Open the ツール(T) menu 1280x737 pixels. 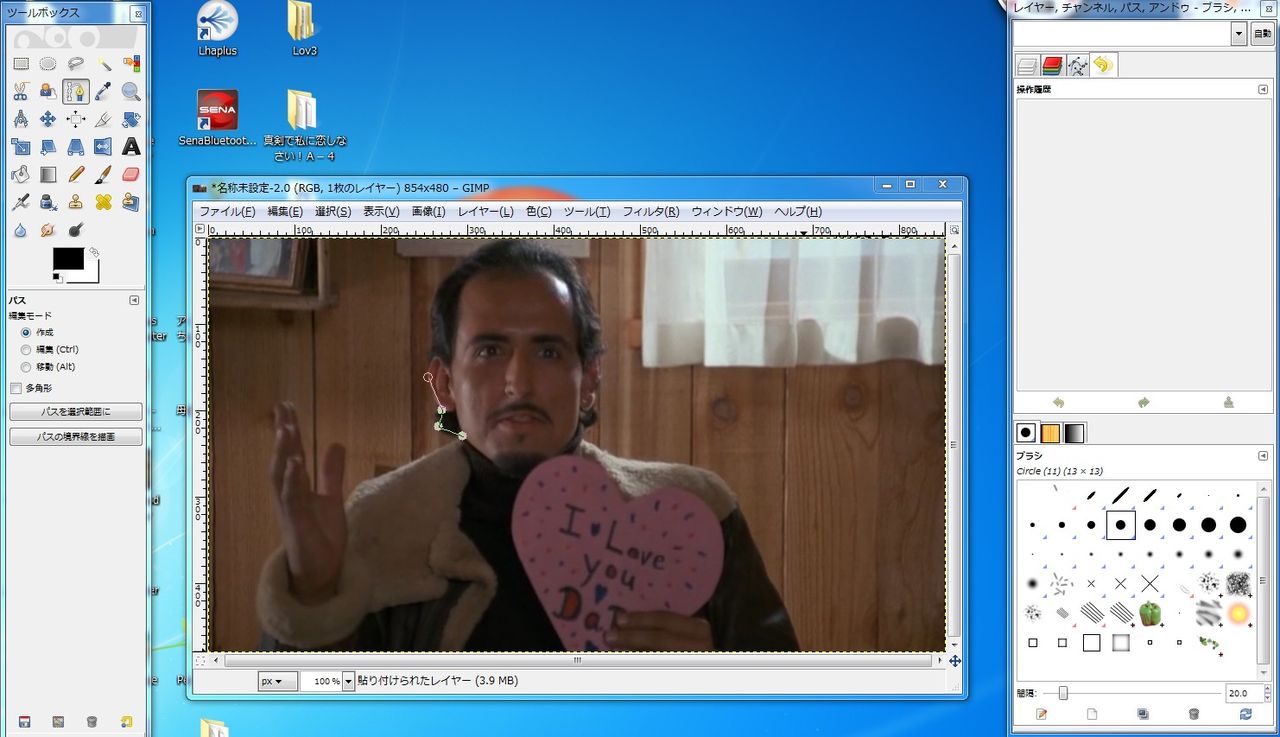(586, 212)
